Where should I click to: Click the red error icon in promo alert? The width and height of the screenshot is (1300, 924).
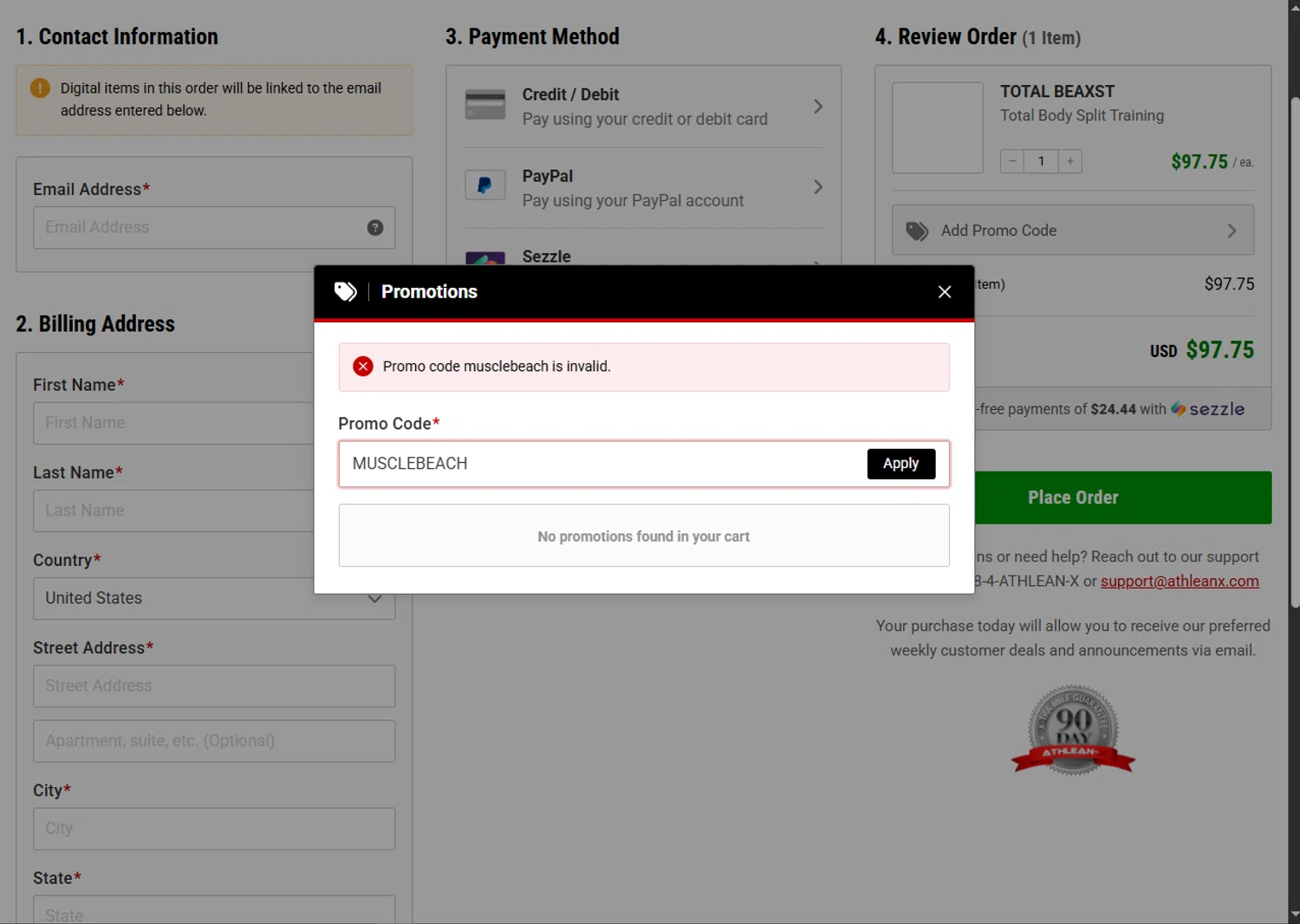point(363,367)
